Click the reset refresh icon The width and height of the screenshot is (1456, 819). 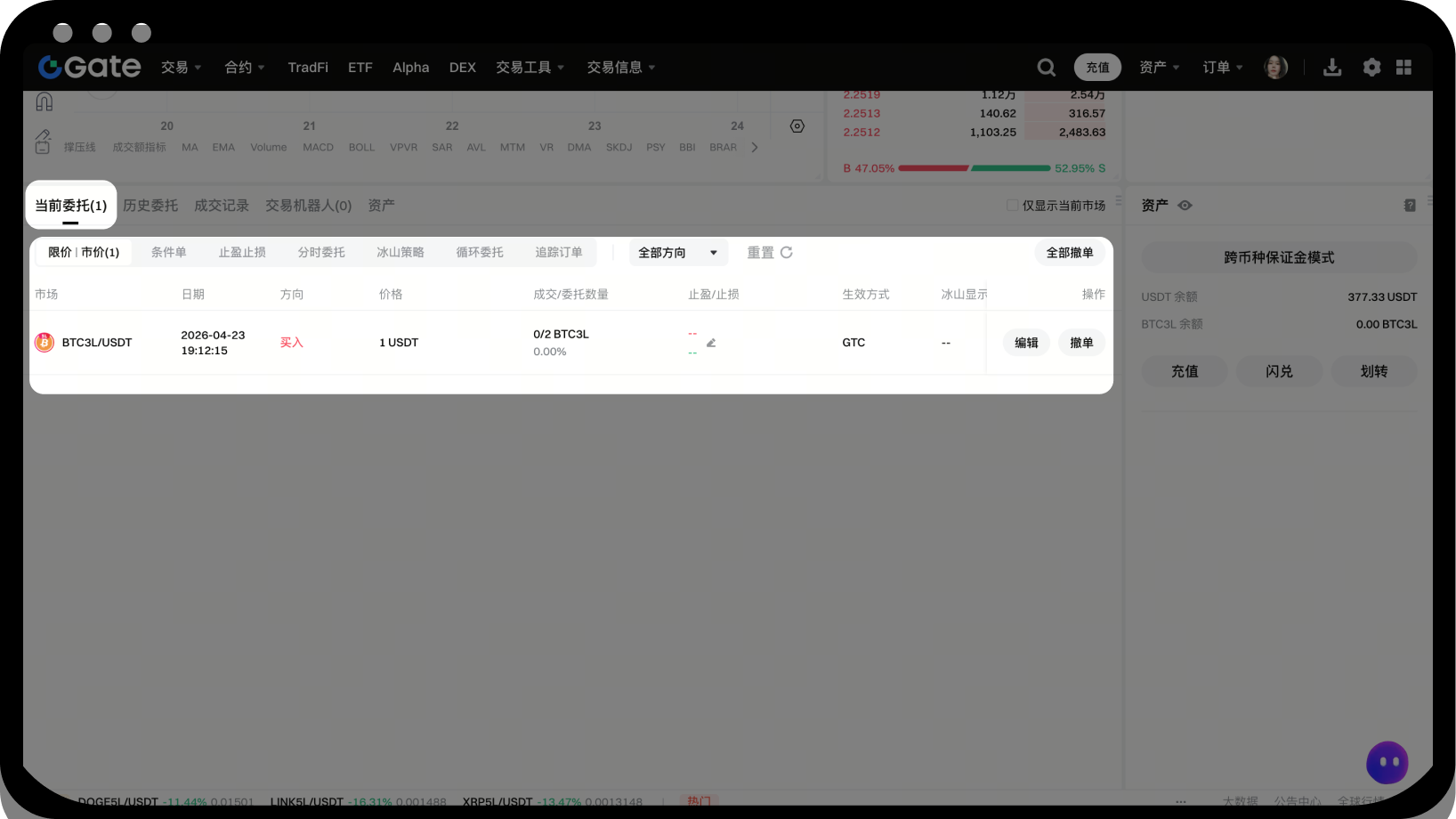click(787, 253)
